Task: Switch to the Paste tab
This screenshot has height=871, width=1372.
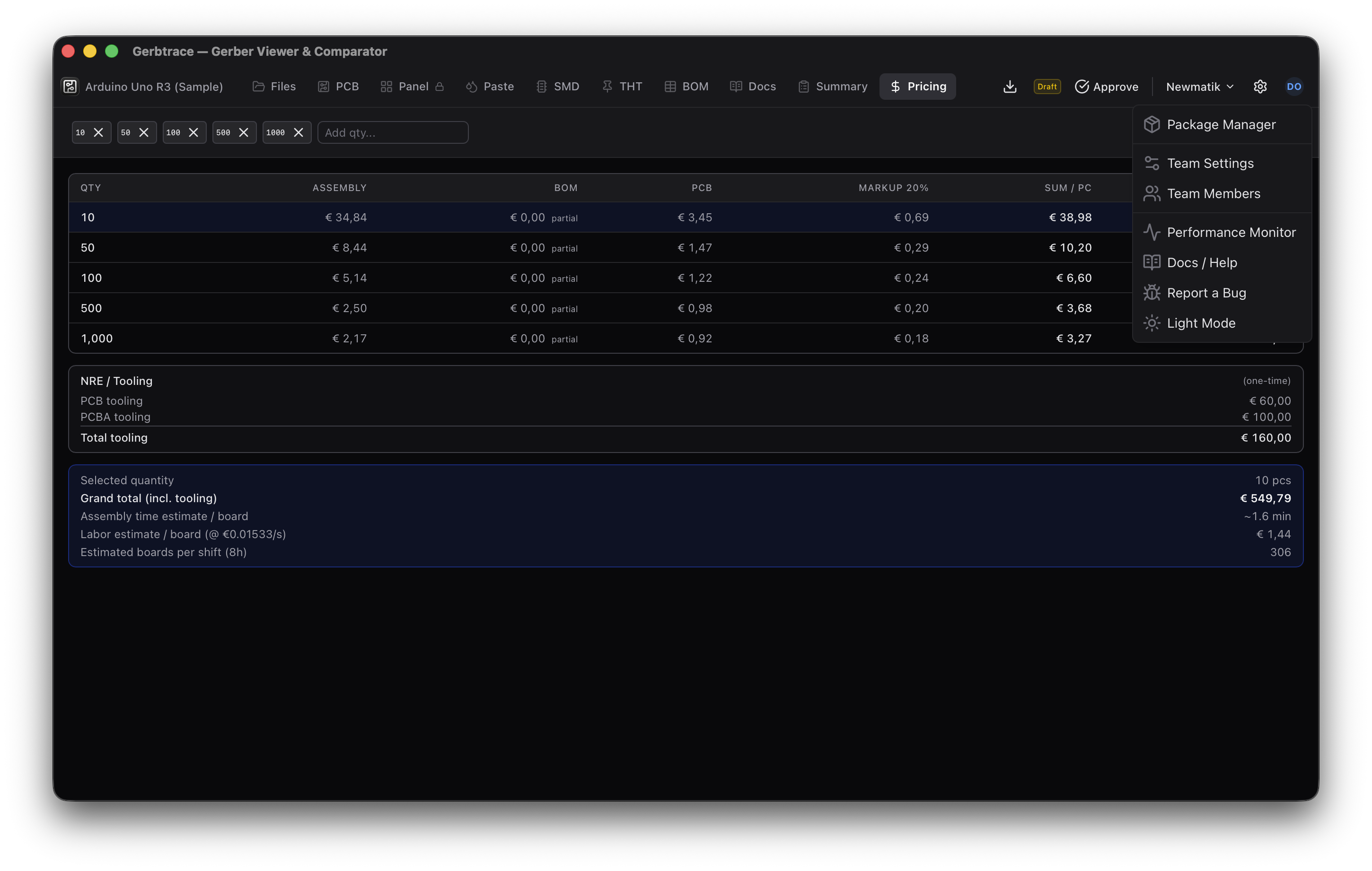Action: pyautogui.click(x=490, y=87)
